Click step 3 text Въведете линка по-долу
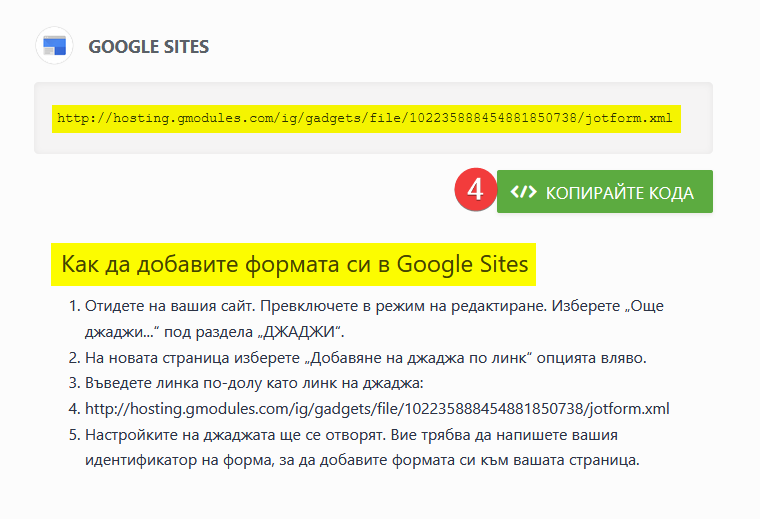Viewport: 760px width, 519px height. point(254,383)
